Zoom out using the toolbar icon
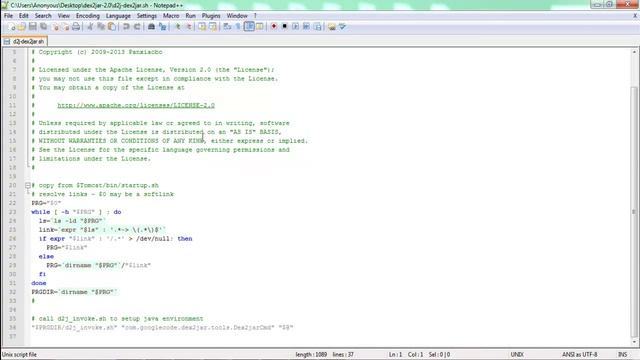Image resolution: width=640 pixels, height=360 pixels. [188, 27]
